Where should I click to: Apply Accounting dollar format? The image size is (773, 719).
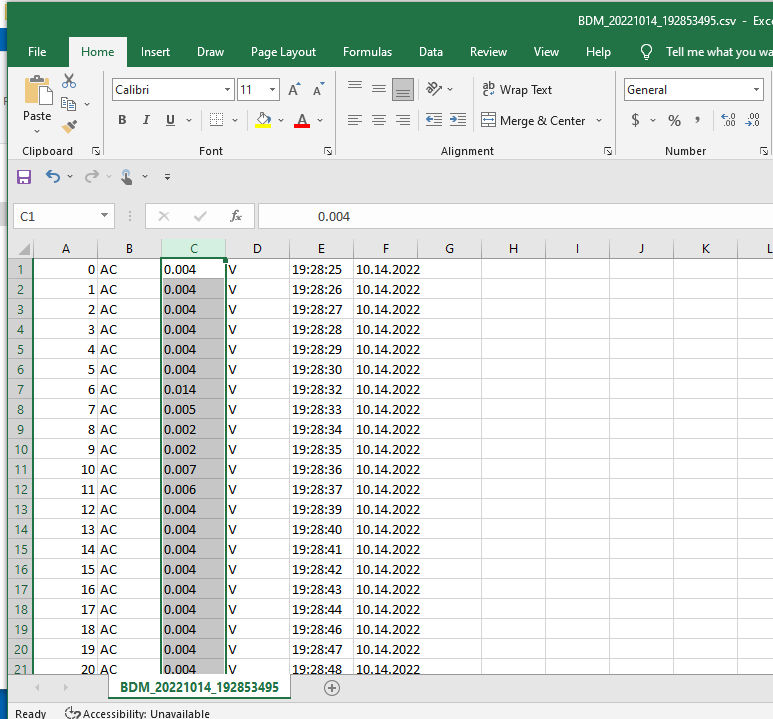(x=635, y=120)
